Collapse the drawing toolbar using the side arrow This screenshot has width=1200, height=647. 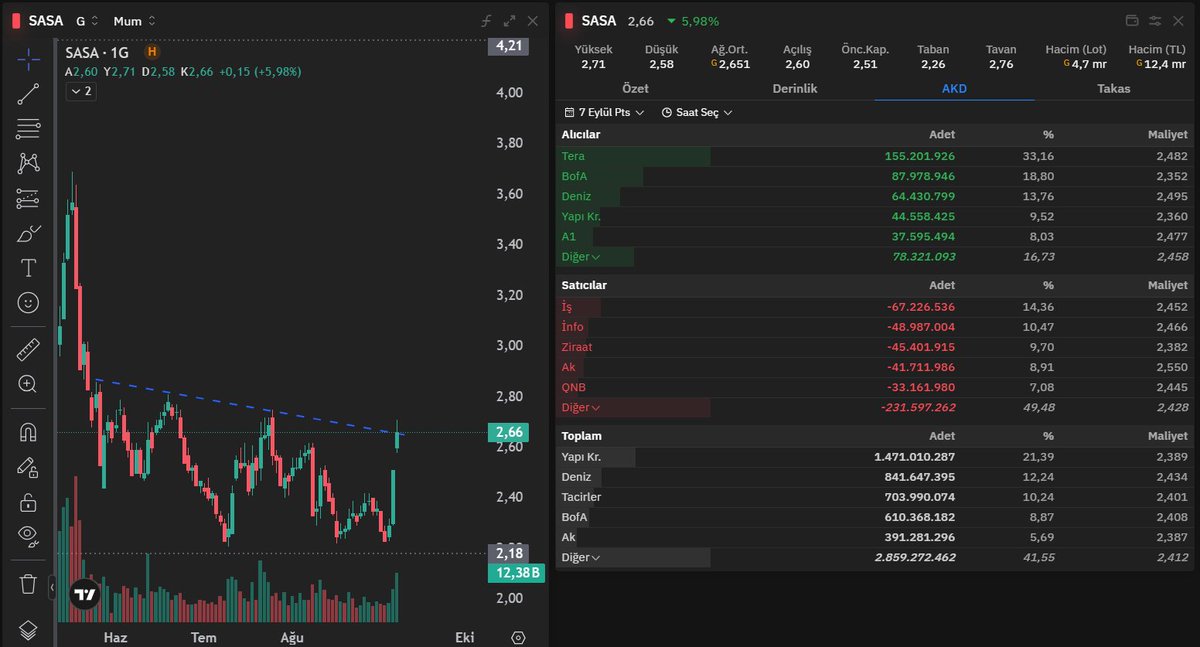52,588
